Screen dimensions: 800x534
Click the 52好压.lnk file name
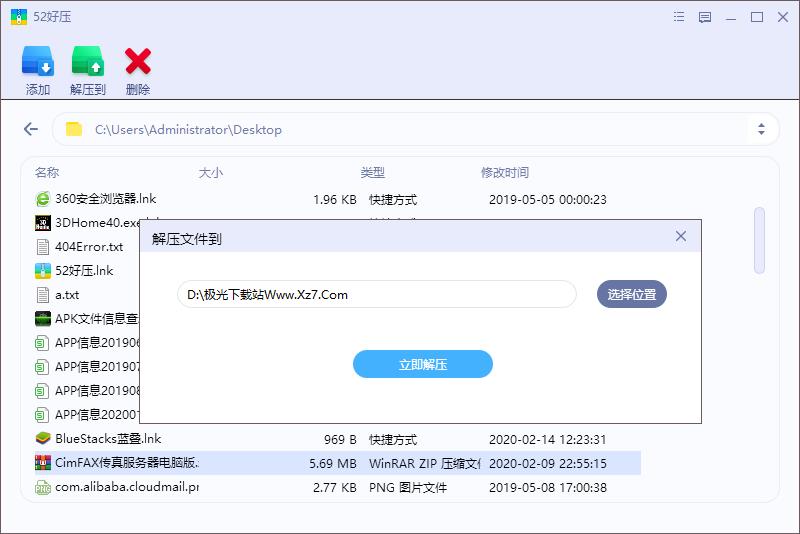[x=84, y=271]
